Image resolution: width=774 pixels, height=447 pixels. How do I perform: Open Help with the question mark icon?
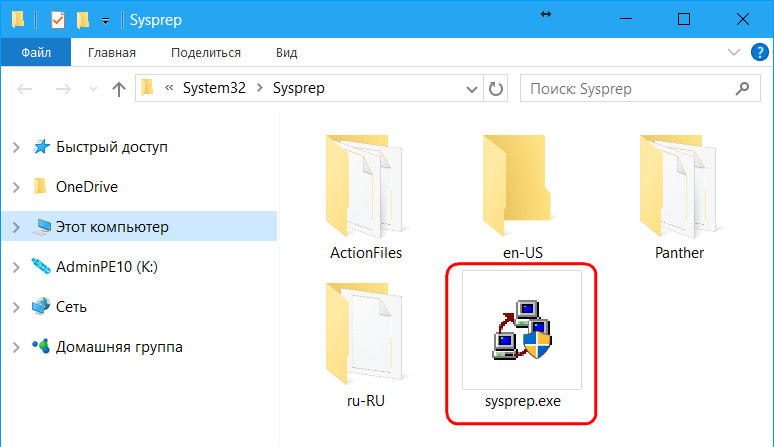[x=759, y=52]
